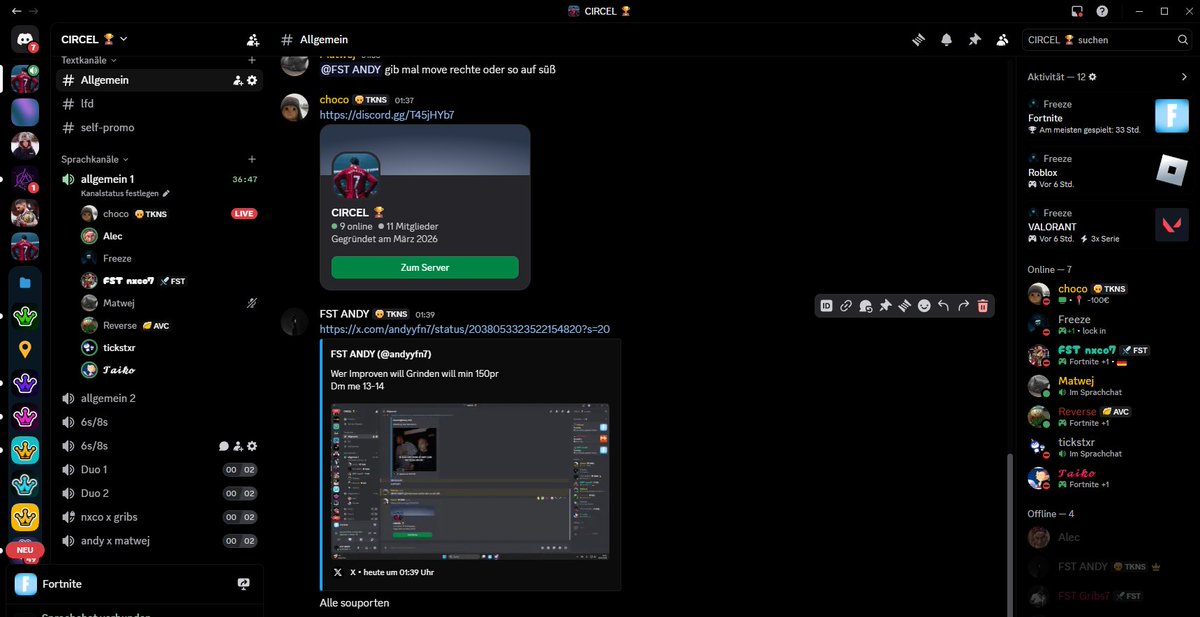Open Discord direct messages home icon

click(x=25, y=40)
